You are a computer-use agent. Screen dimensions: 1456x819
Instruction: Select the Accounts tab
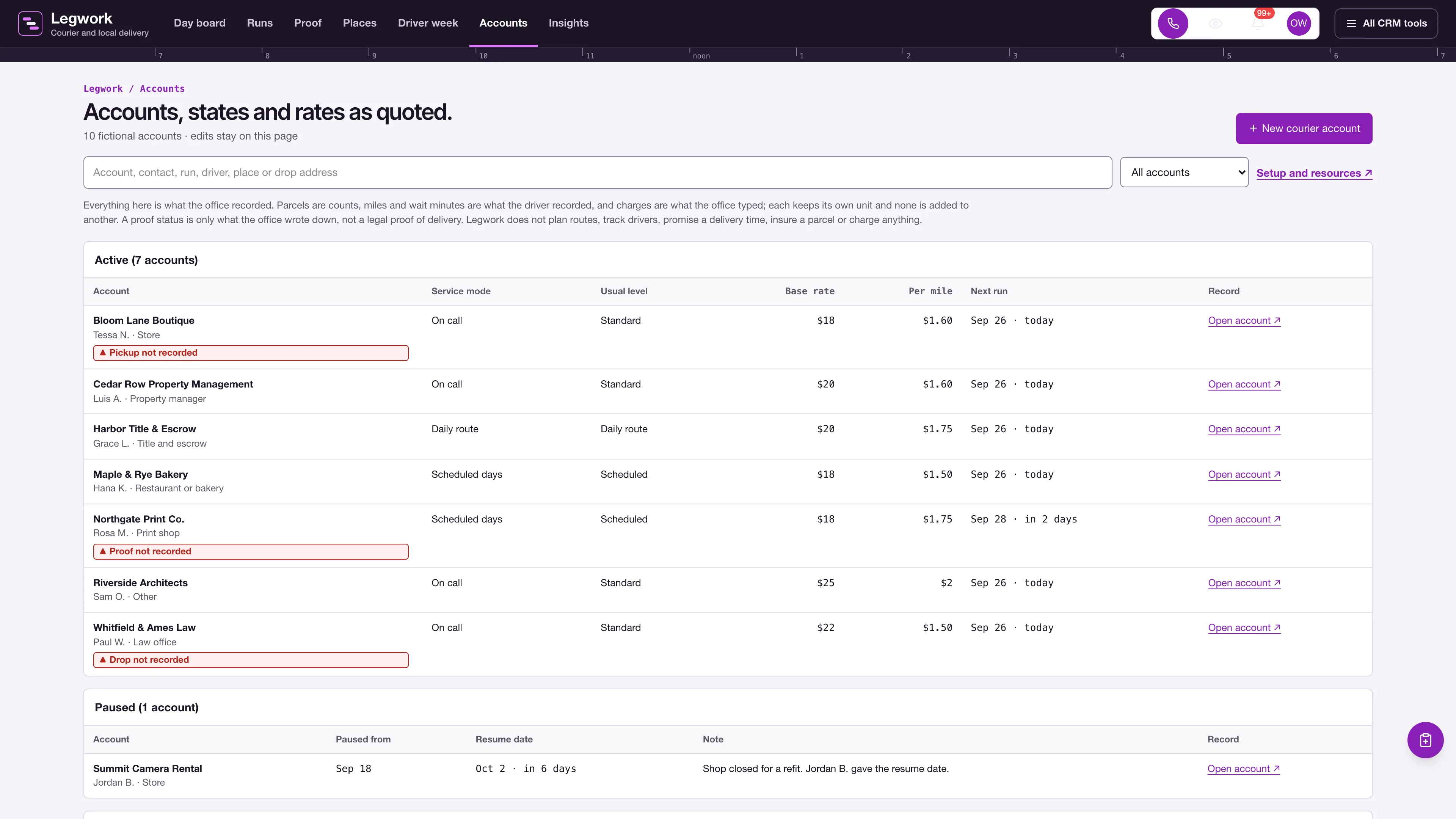pos(503,23)
